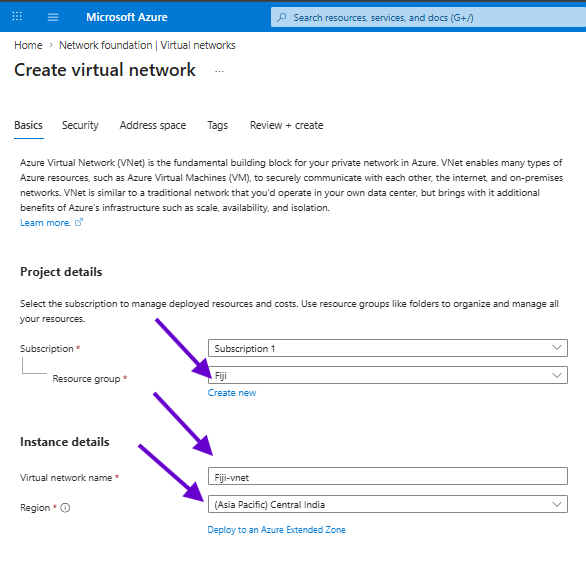The image size is (586, 568).
Task: Click the search magnifier icon
Action: 282,17
